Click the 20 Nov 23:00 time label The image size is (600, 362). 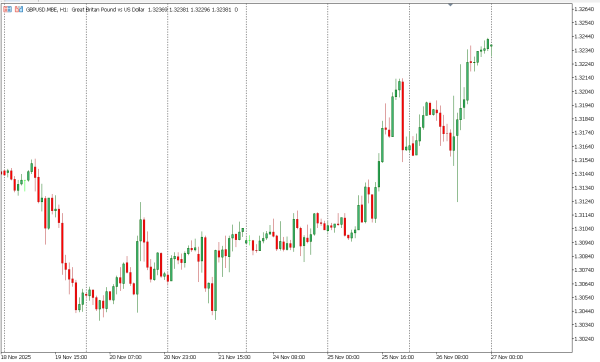coord(180,357)
